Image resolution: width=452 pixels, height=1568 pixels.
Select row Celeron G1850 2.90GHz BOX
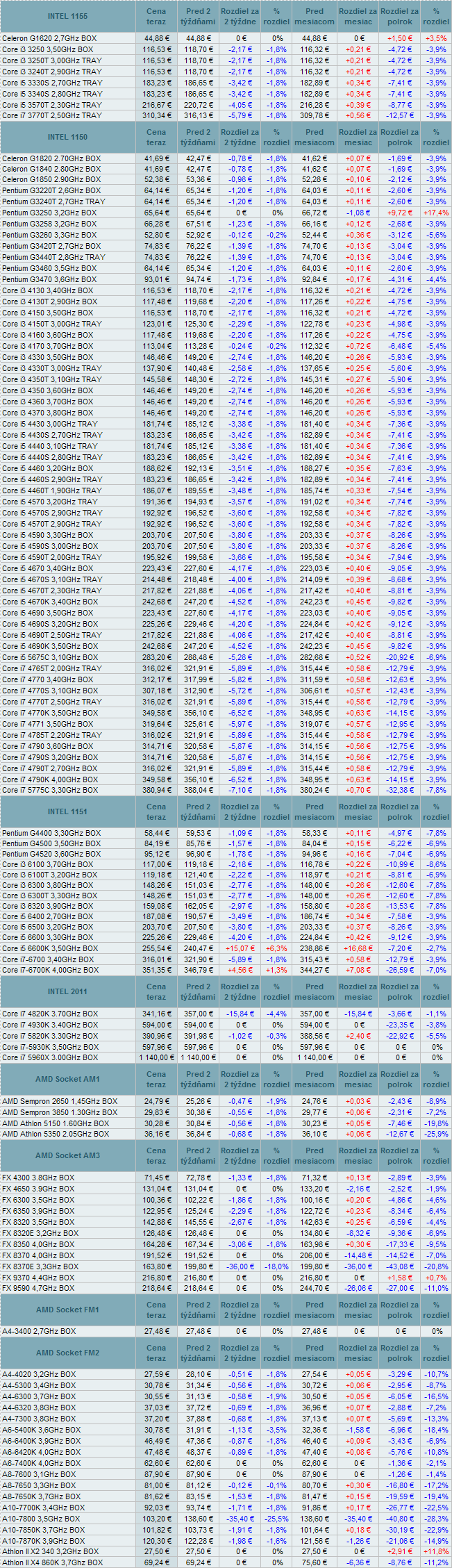coord(226,179)
